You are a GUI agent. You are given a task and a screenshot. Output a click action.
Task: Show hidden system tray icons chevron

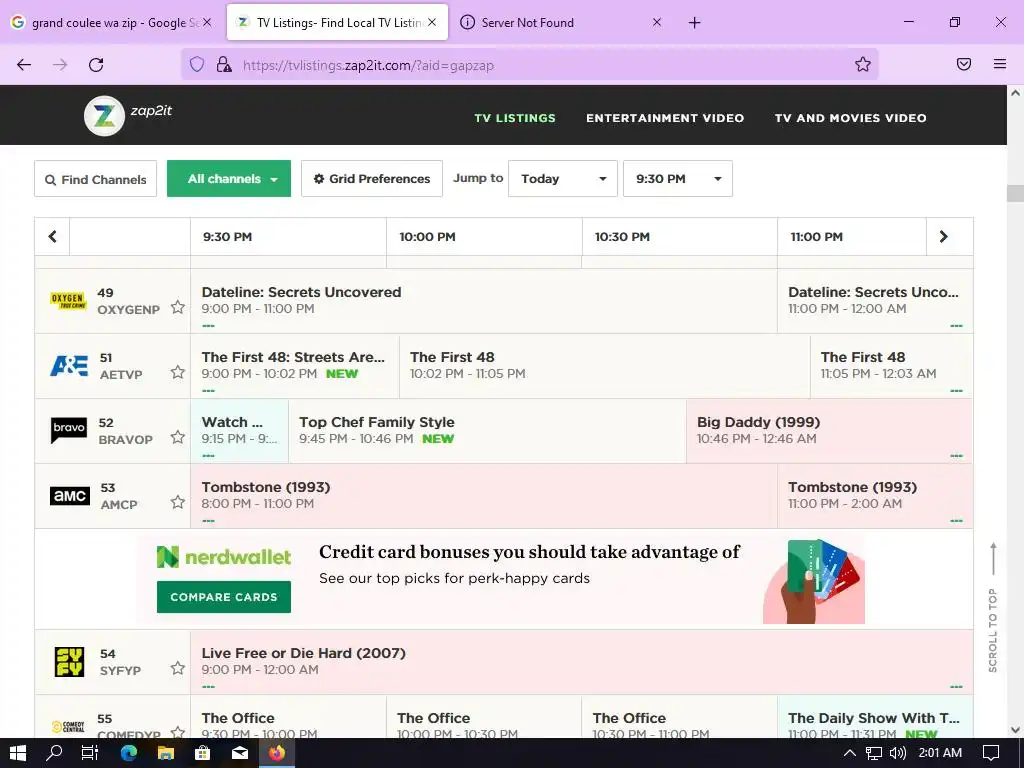pos(850,753)
